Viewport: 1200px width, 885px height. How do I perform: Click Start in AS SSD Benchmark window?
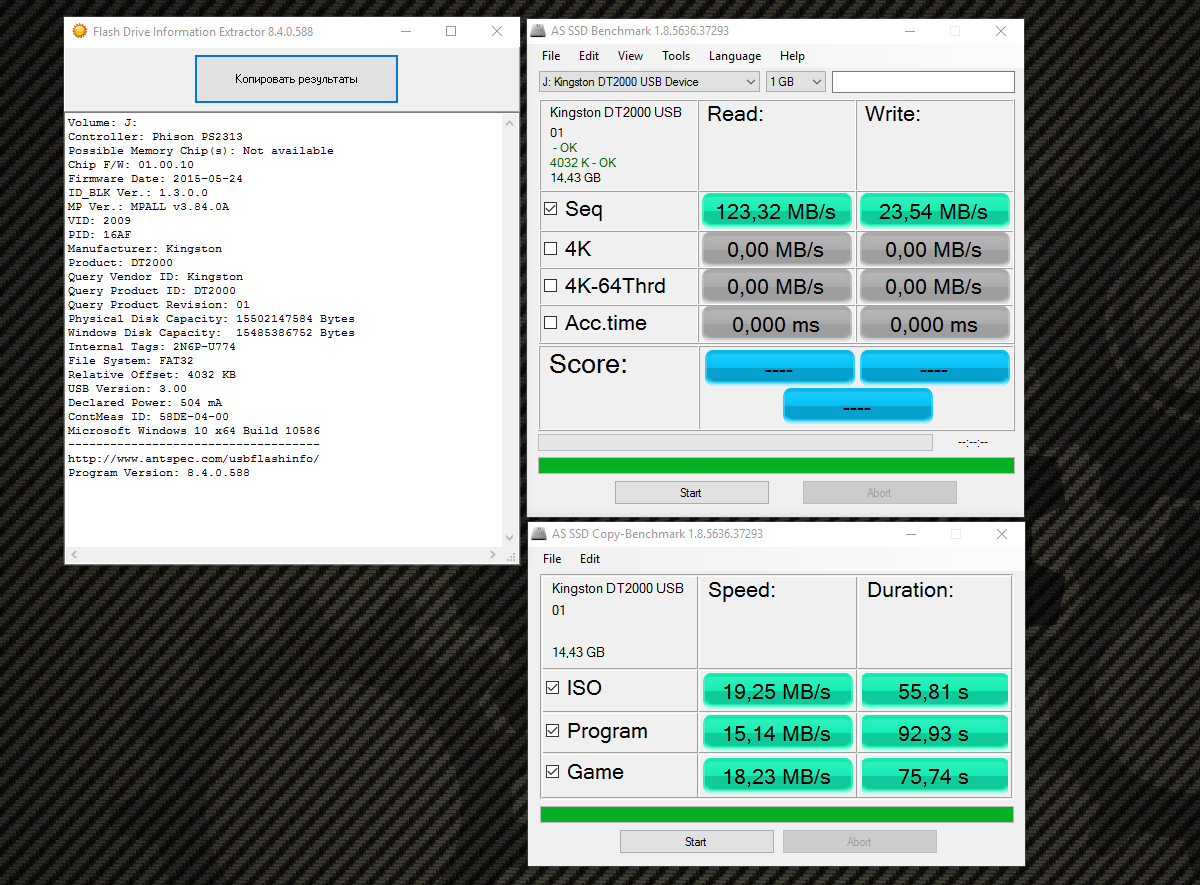691,493
